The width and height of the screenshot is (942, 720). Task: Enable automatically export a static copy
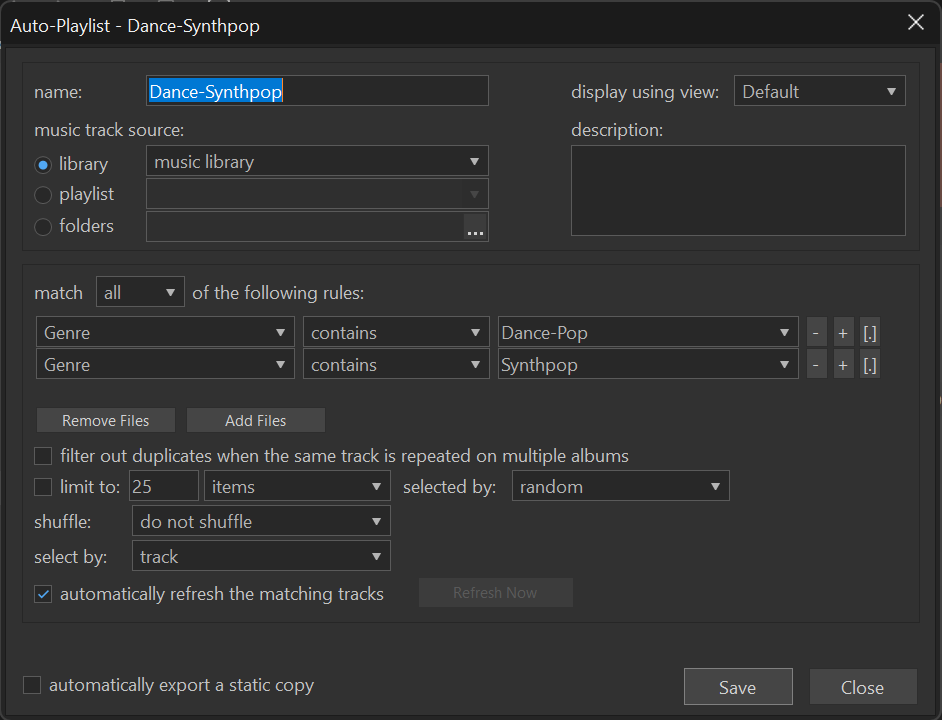coord(32,685)
